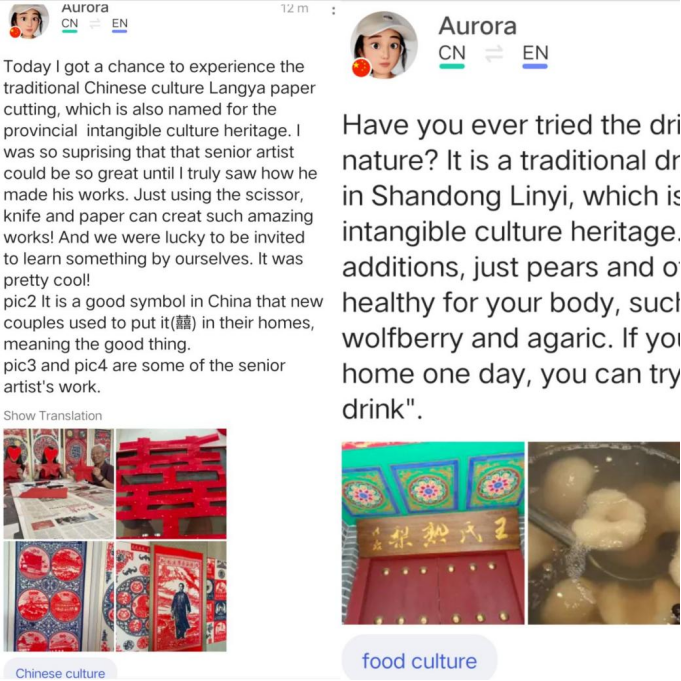
Task: Open the blue and red circular paper cuttings photo
Action: pyautogui.click(x=59, y=596)
